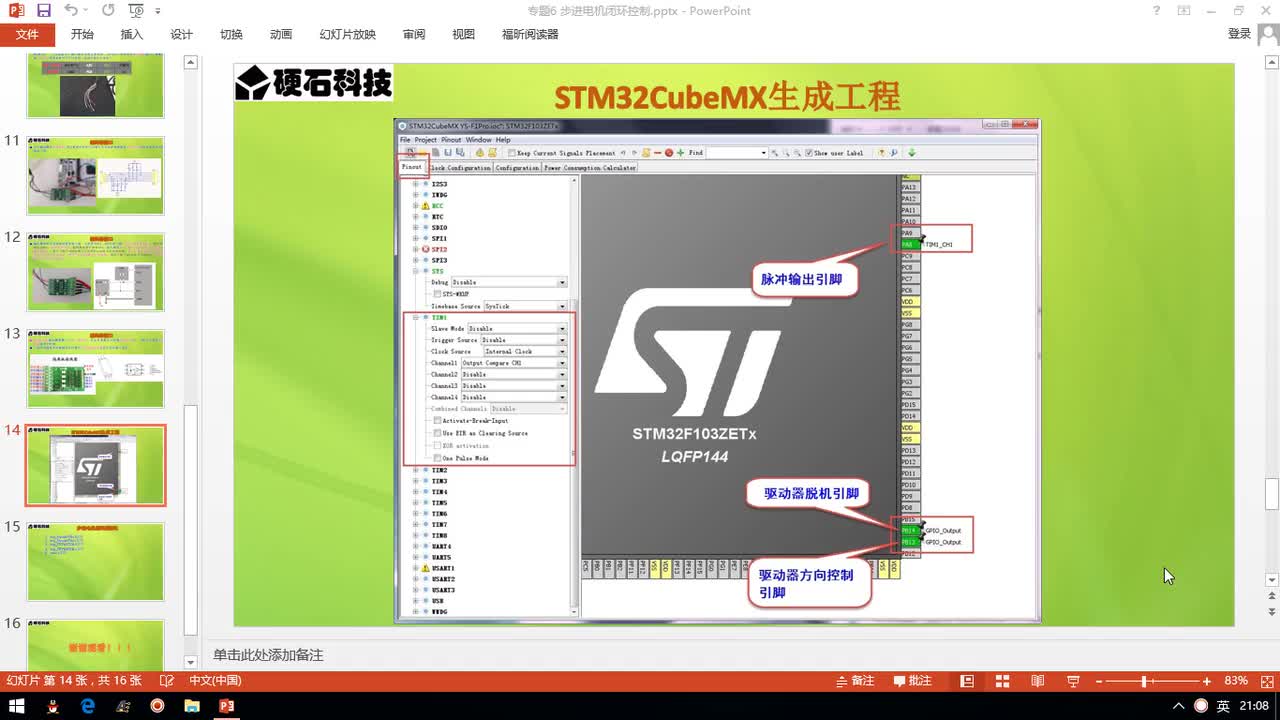
Task: Select slide 16 thumbnail
Action: 95,644
